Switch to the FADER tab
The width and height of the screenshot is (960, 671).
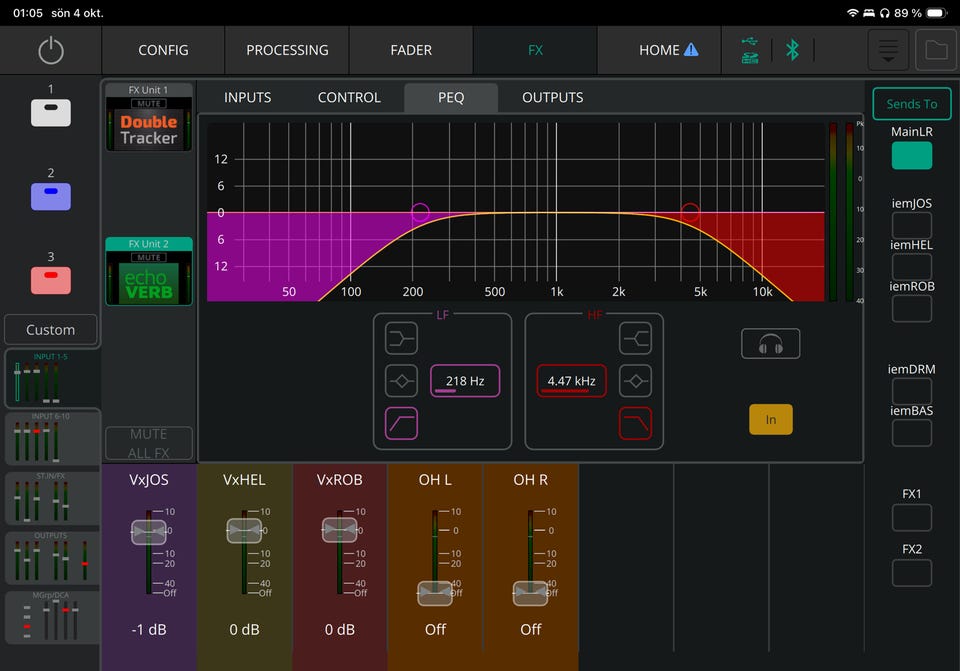411,50
